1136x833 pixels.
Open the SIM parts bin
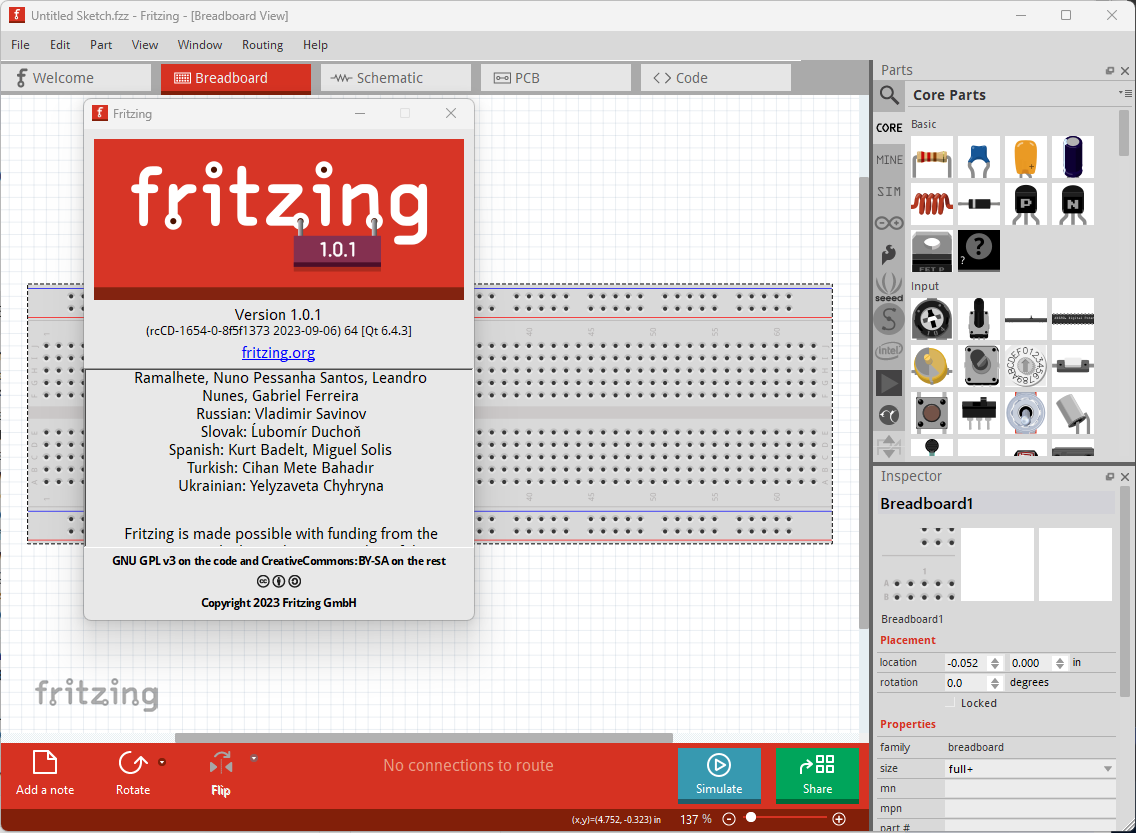tap(889, 191)
